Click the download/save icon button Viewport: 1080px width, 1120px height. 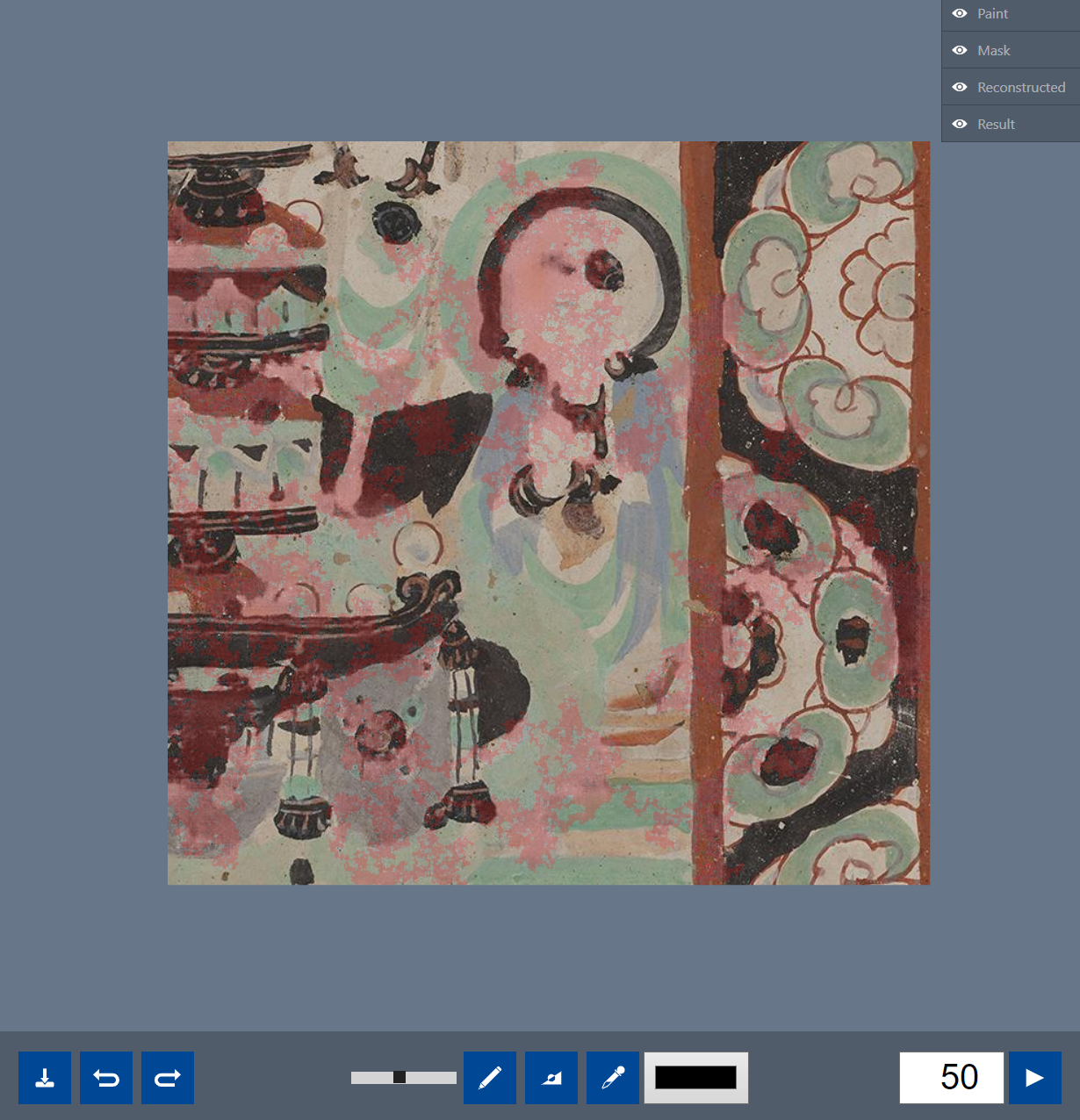click(45, 1078)
